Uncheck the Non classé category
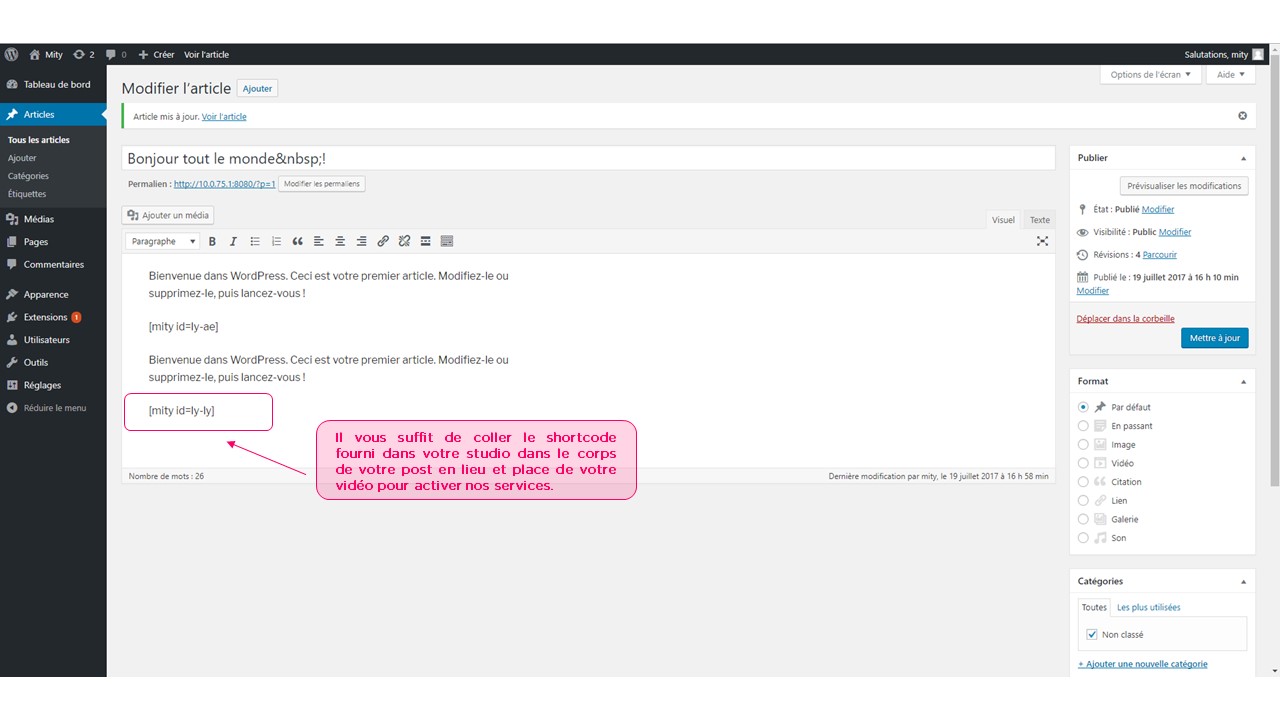Screen dimensions: 1280x720 pyautogui.click(x=1092, y=634)
